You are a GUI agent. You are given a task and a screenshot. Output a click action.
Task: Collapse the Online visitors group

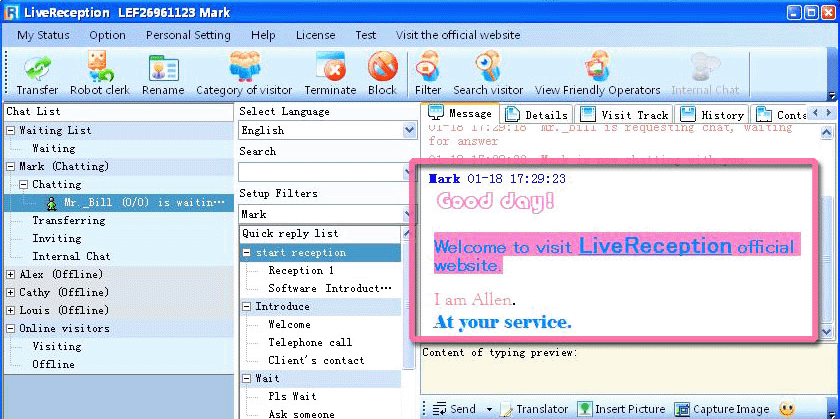(x=11, y=328)
